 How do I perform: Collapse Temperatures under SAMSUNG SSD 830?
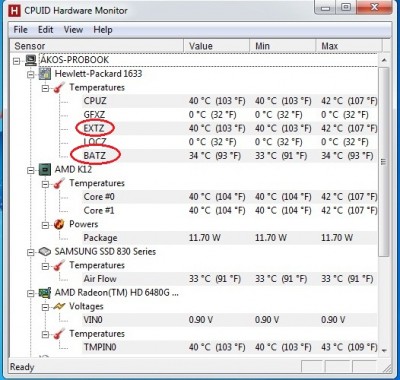tap(45, 266)
